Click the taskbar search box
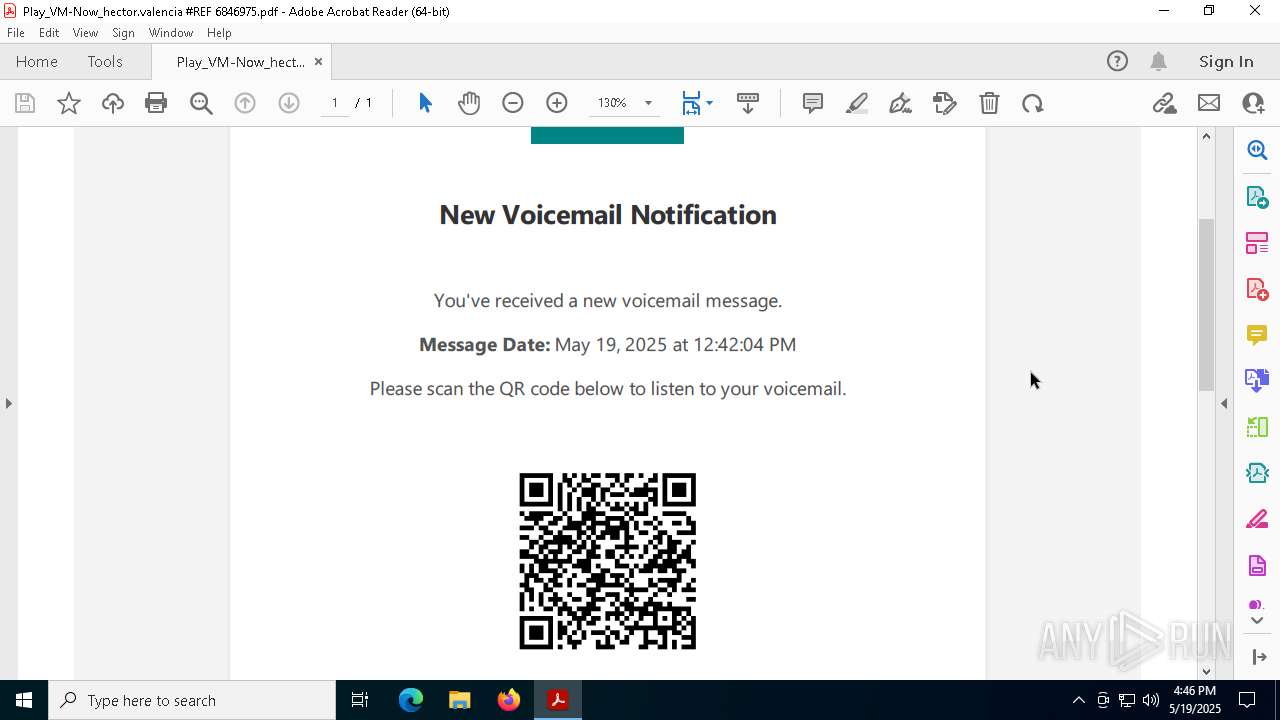Viewport: 1280px width, 720px height. (x=192, y=700)
